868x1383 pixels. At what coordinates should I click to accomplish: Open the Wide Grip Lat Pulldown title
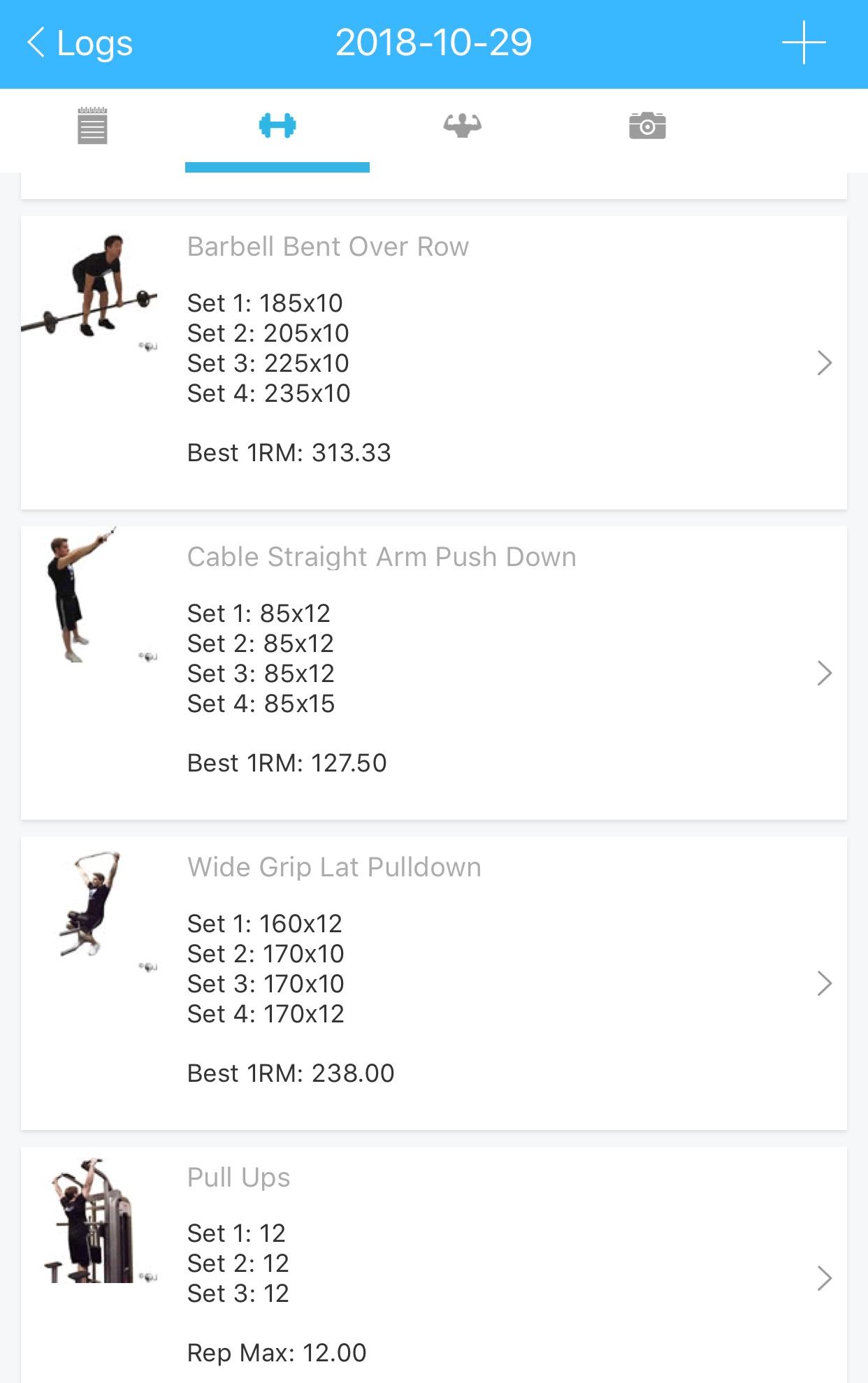click(334, 867)
